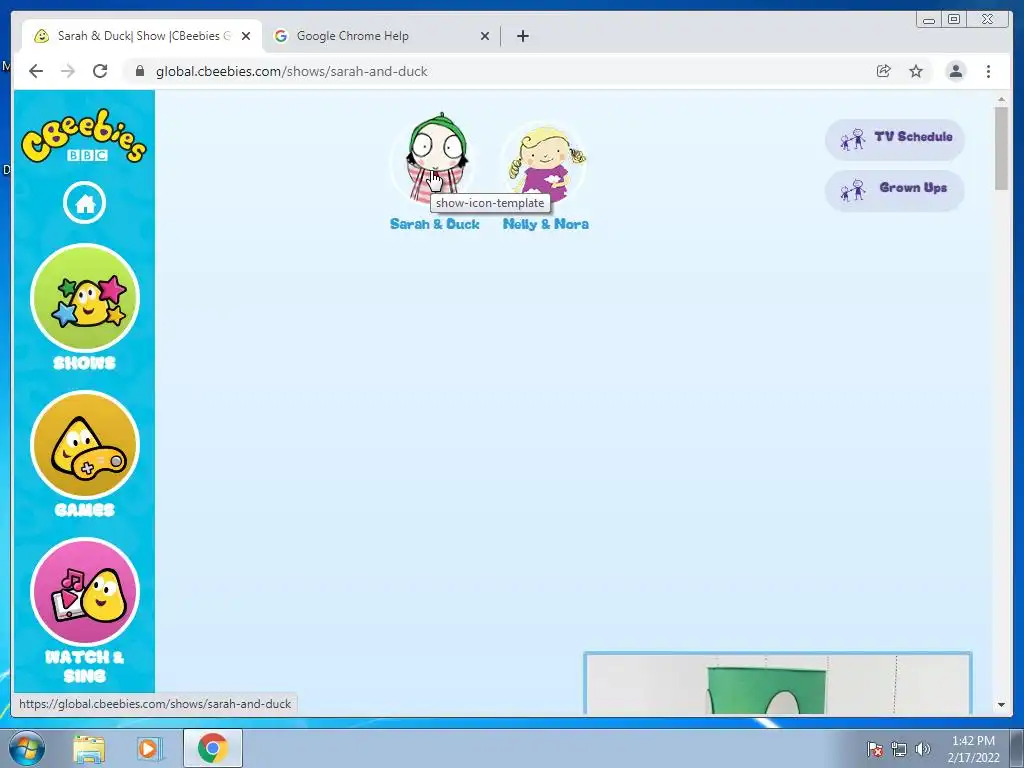The height and width of the screenshot is (768, 1024).
Task: Click the Chrome taskbar icon
Action: click(x=212, y=748)
